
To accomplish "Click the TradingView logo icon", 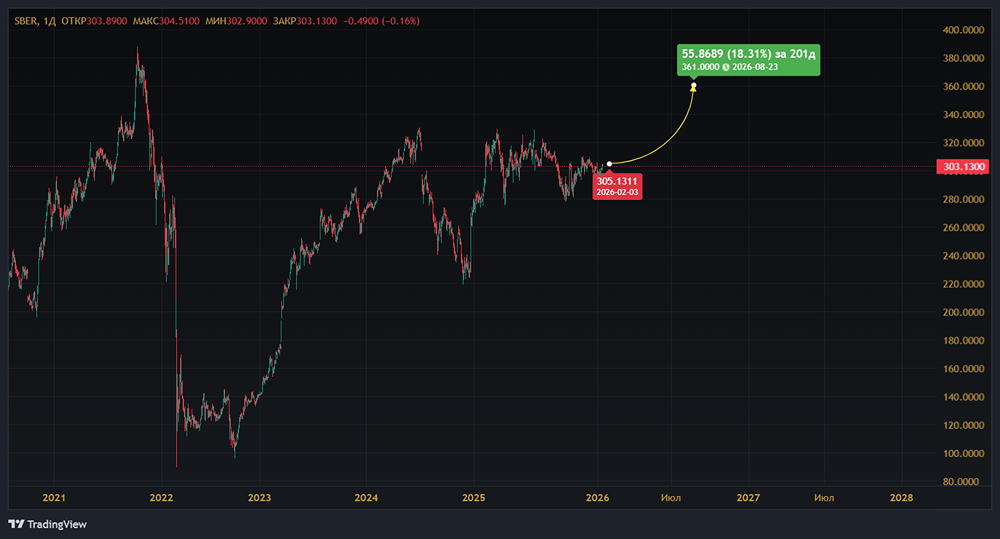I will [16, 524].
